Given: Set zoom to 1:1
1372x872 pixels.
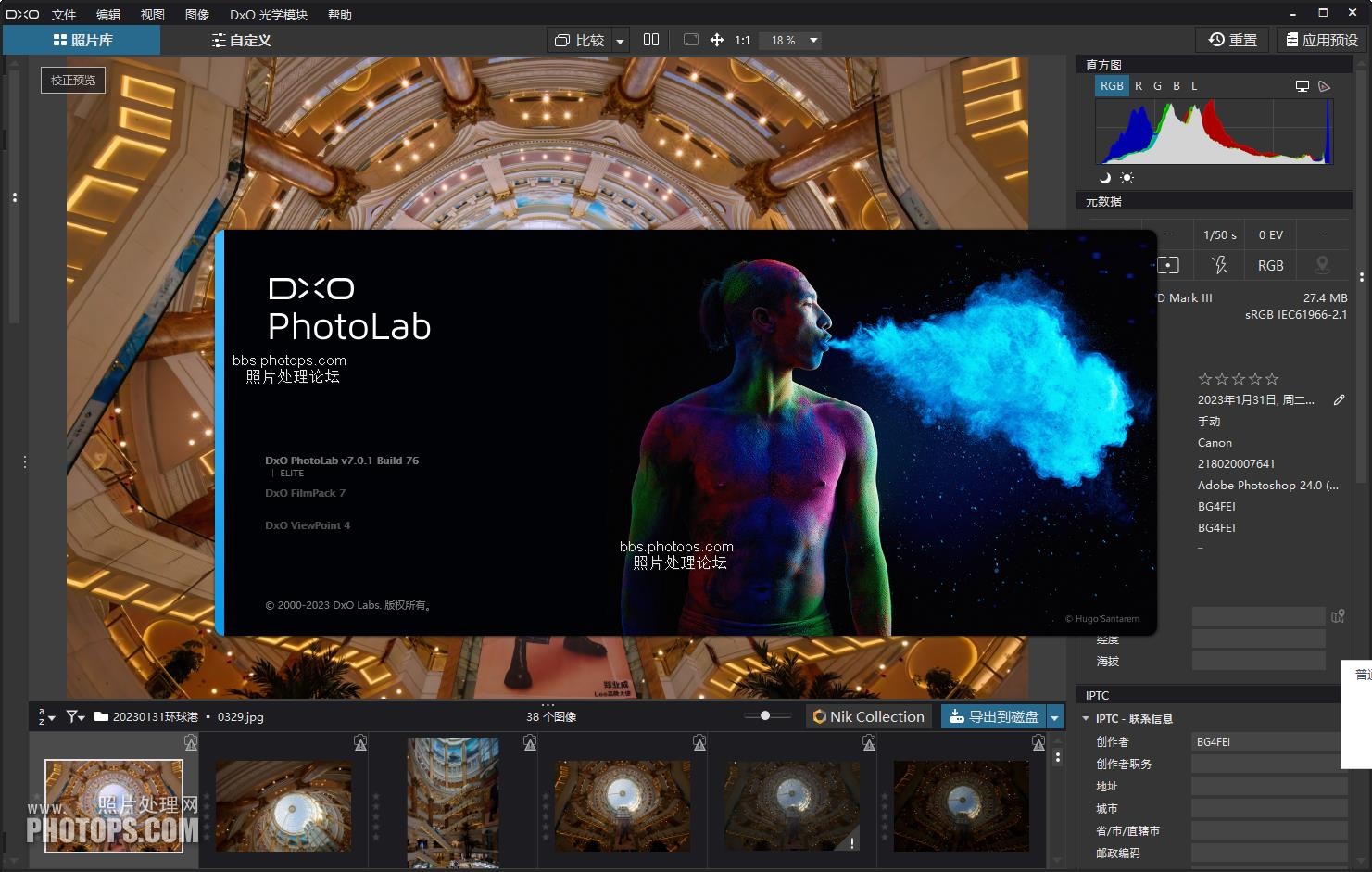Looking at the screenshot, I should [743, 40].
